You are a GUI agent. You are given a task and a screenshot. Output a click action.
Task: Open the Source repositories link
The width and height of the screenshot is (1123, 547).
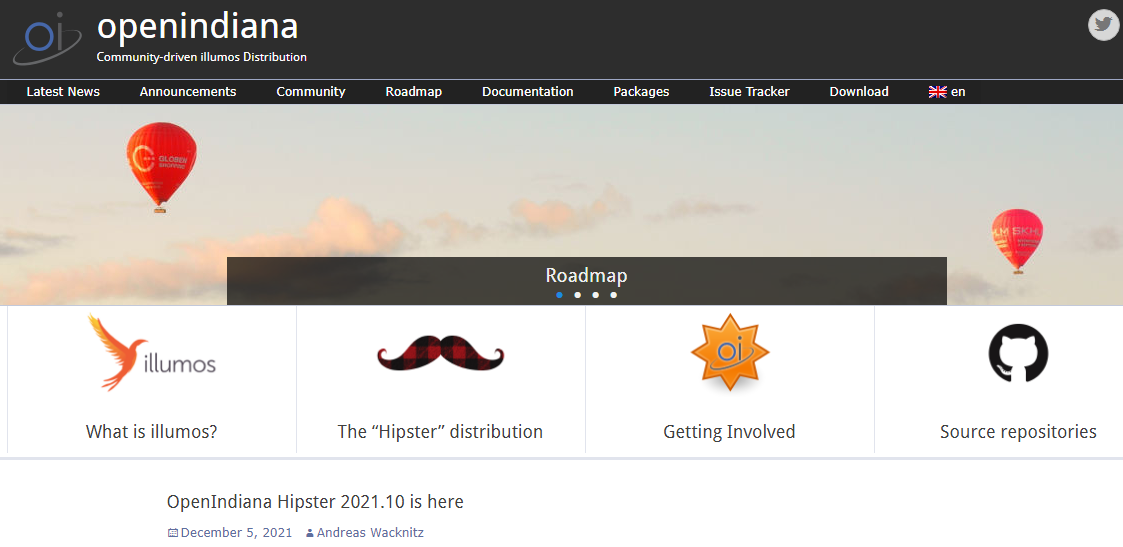(1018, 432)
